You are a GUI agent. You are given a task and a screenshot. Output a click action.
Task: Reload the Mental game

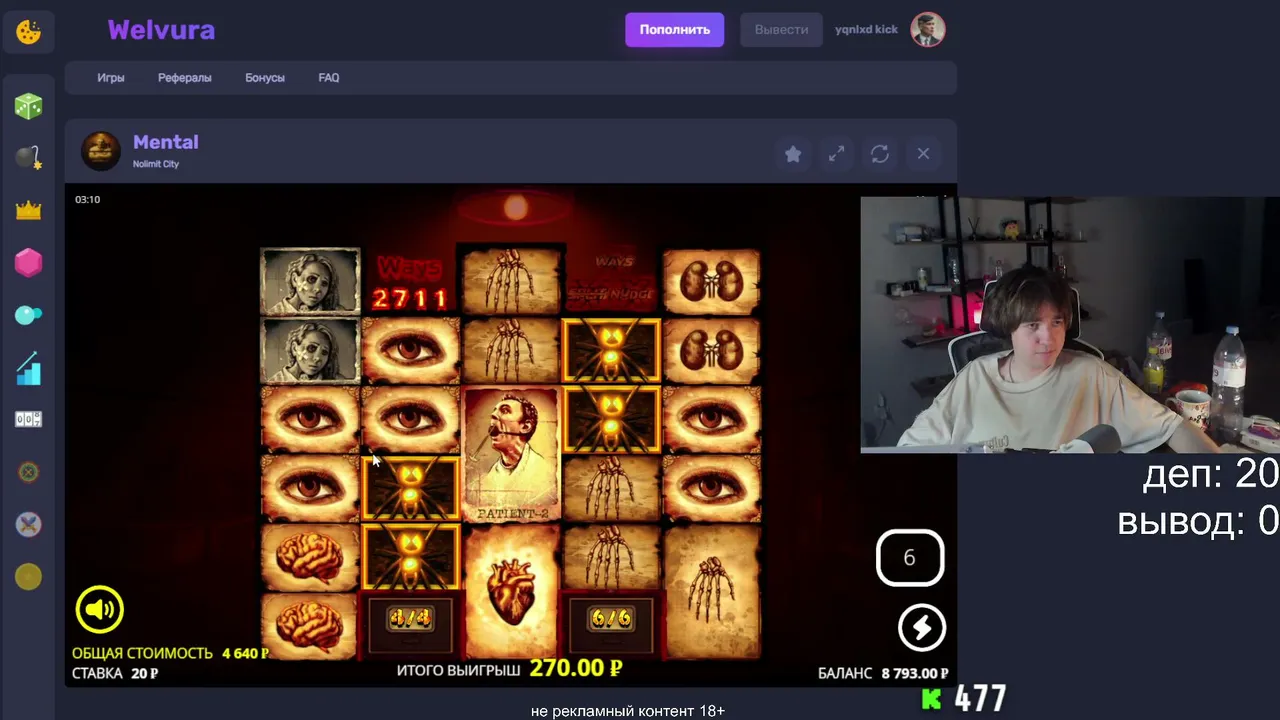pyautogui.click(x=880, y=154)
